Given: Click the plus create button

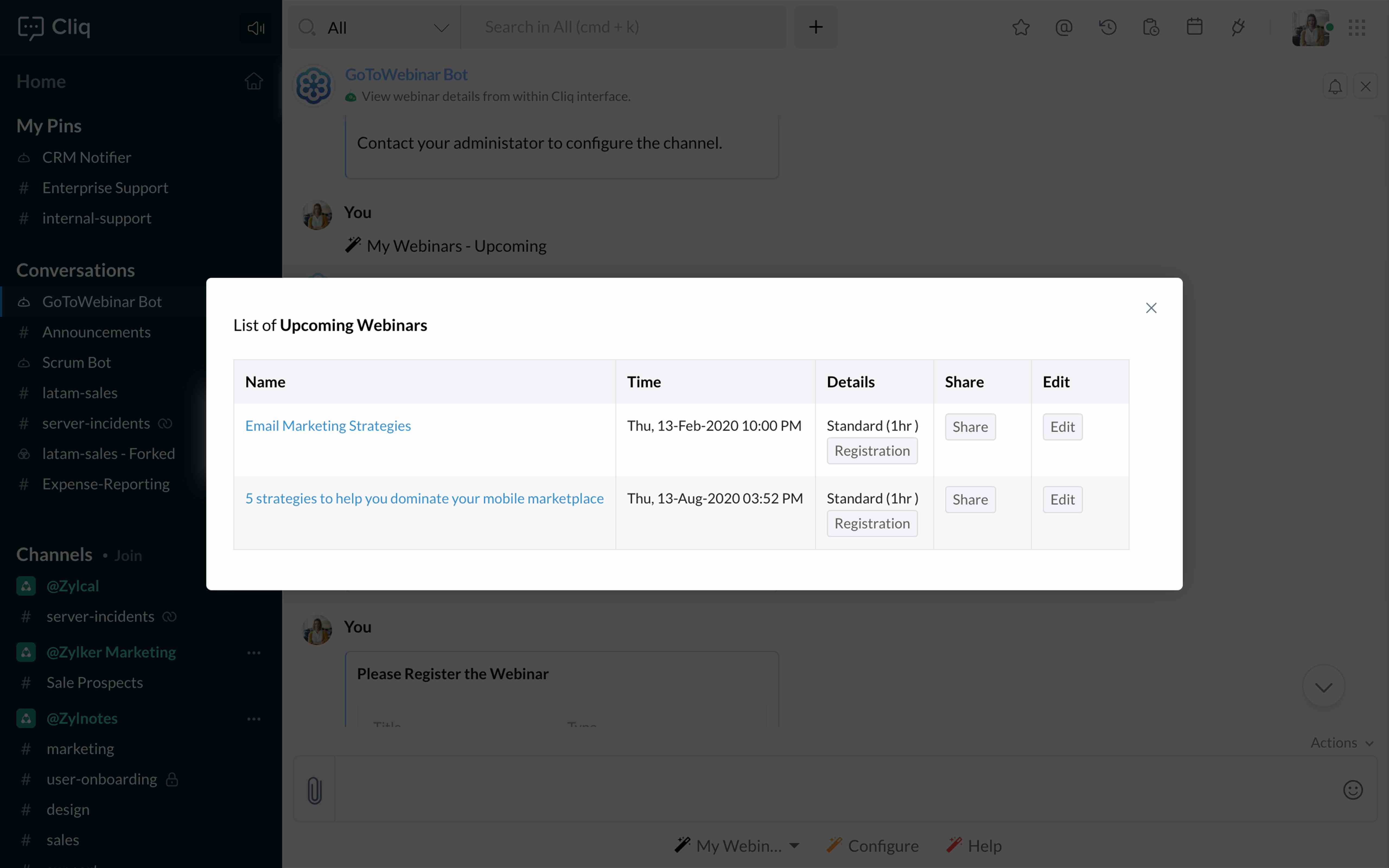Looking at the screenshot, I should coord(815,27).
